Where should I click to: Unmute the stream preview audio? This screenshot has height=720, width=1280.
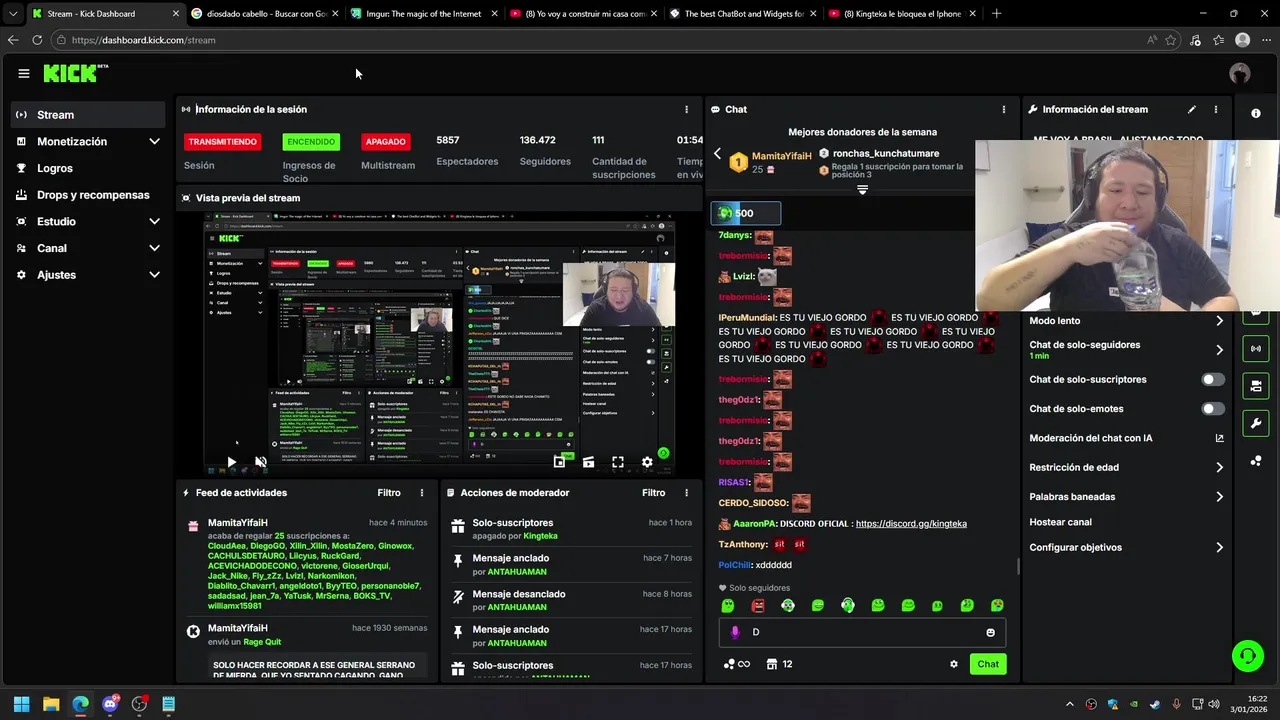point(261,462)
